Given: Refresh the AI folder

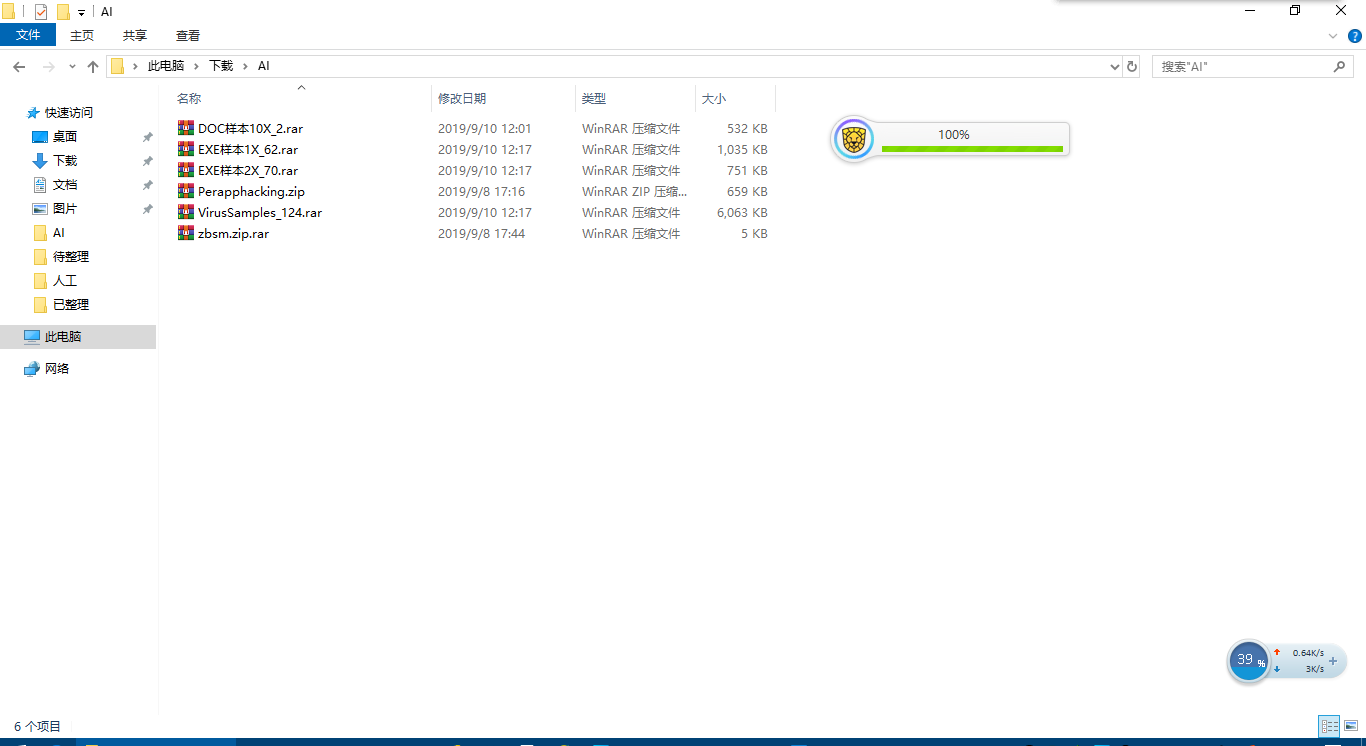Looking at the screenshot, I should [1132, 66].
